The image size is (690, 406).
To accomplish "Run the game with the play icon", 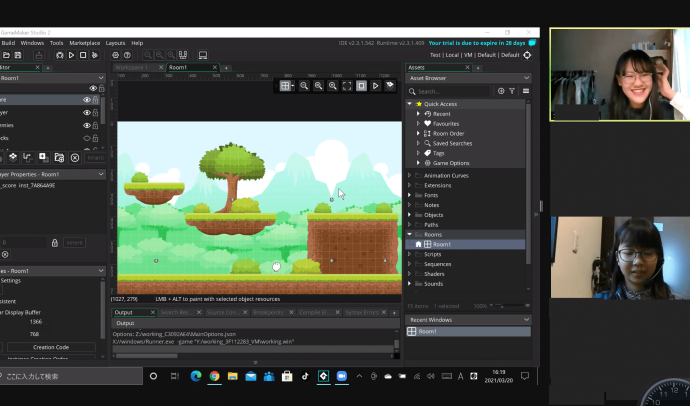I will click(71, 55).
